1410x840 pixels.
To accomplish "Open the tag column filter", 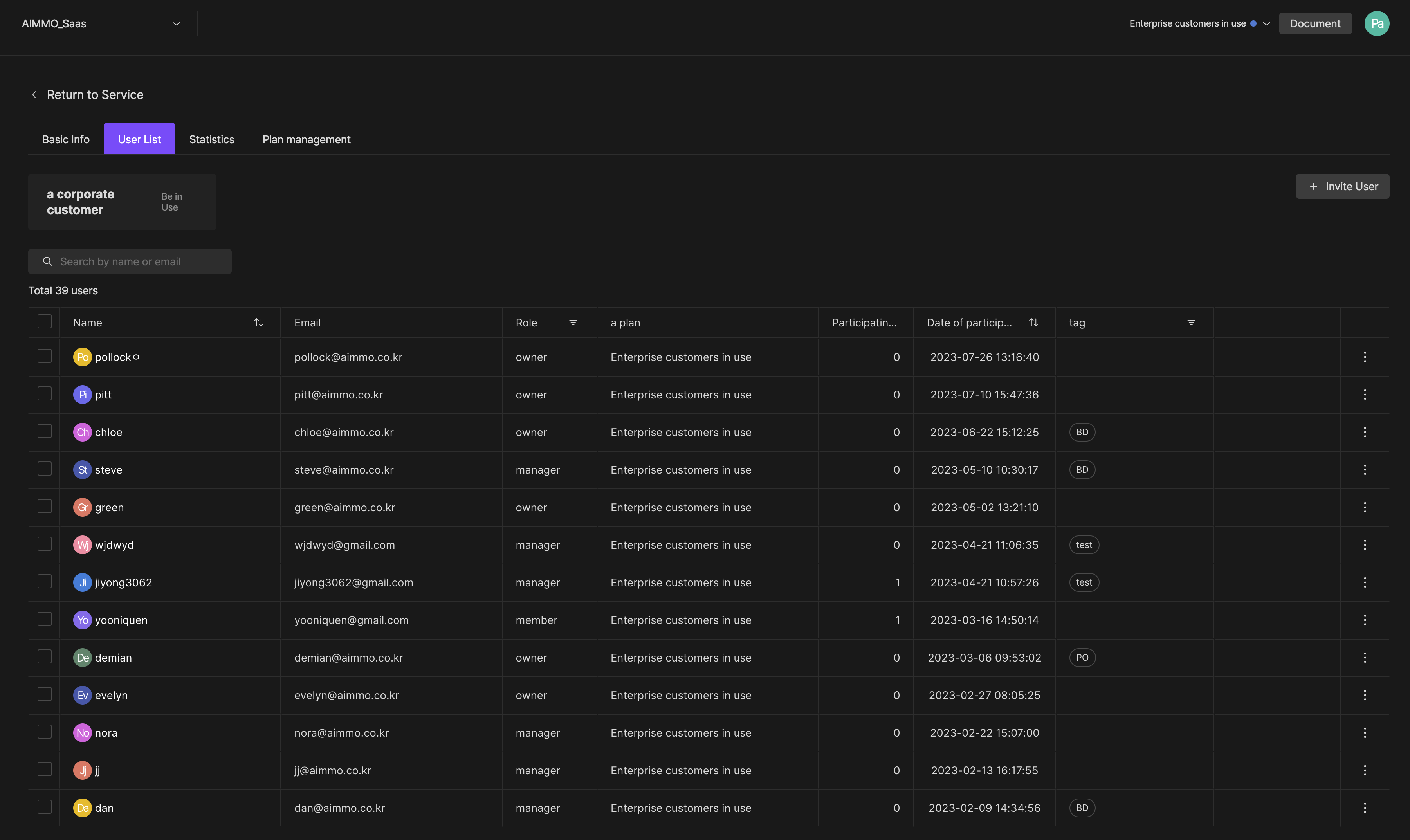I will tap(1191, 323).
